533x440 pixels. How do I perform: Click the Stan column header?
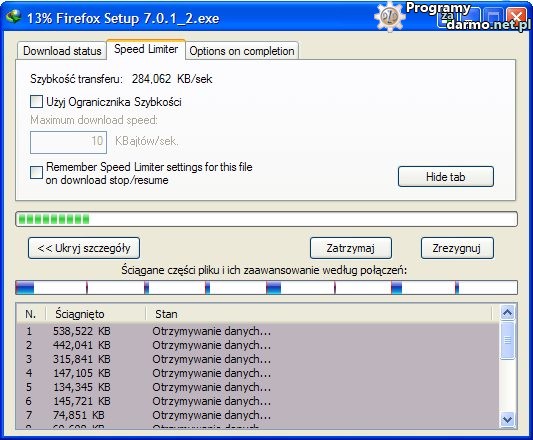click(319, 314)
